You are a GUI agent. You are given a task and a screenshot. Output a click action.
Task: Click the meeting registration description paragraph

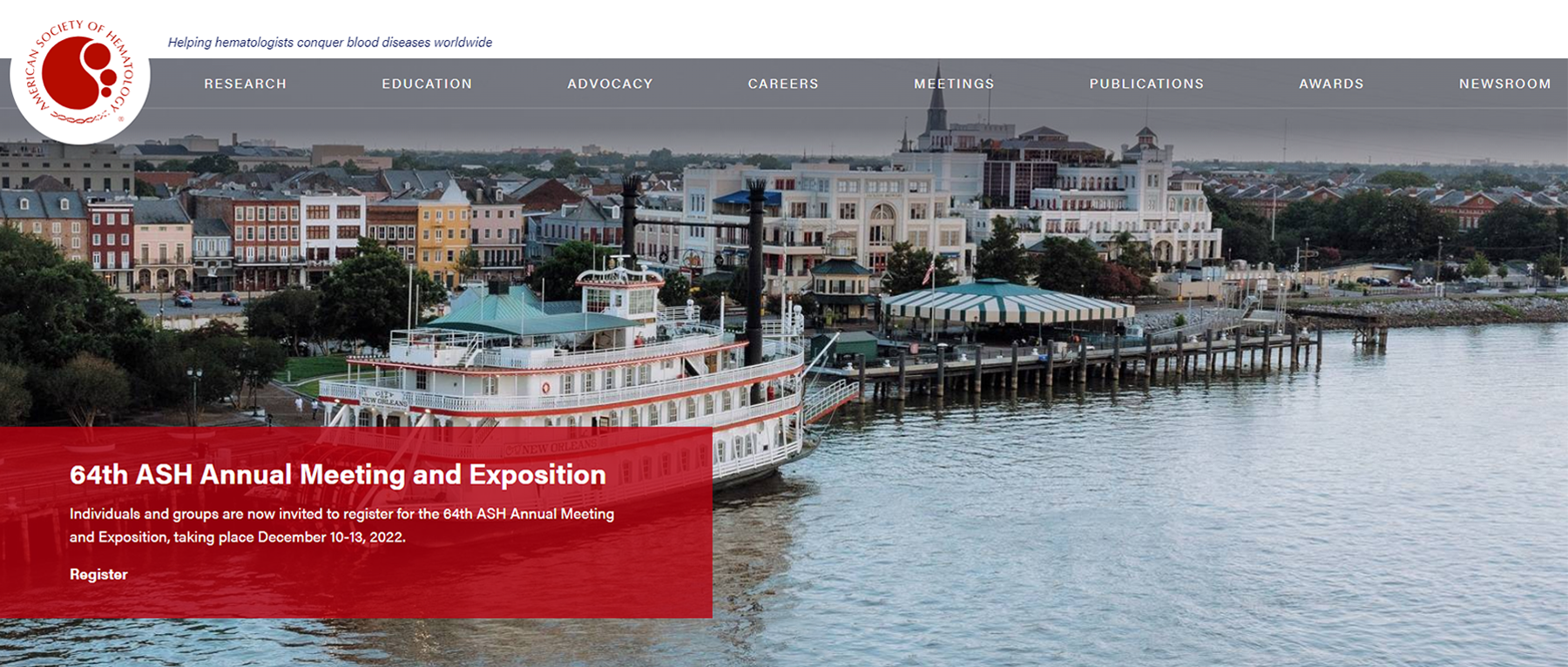click(341, 525)
